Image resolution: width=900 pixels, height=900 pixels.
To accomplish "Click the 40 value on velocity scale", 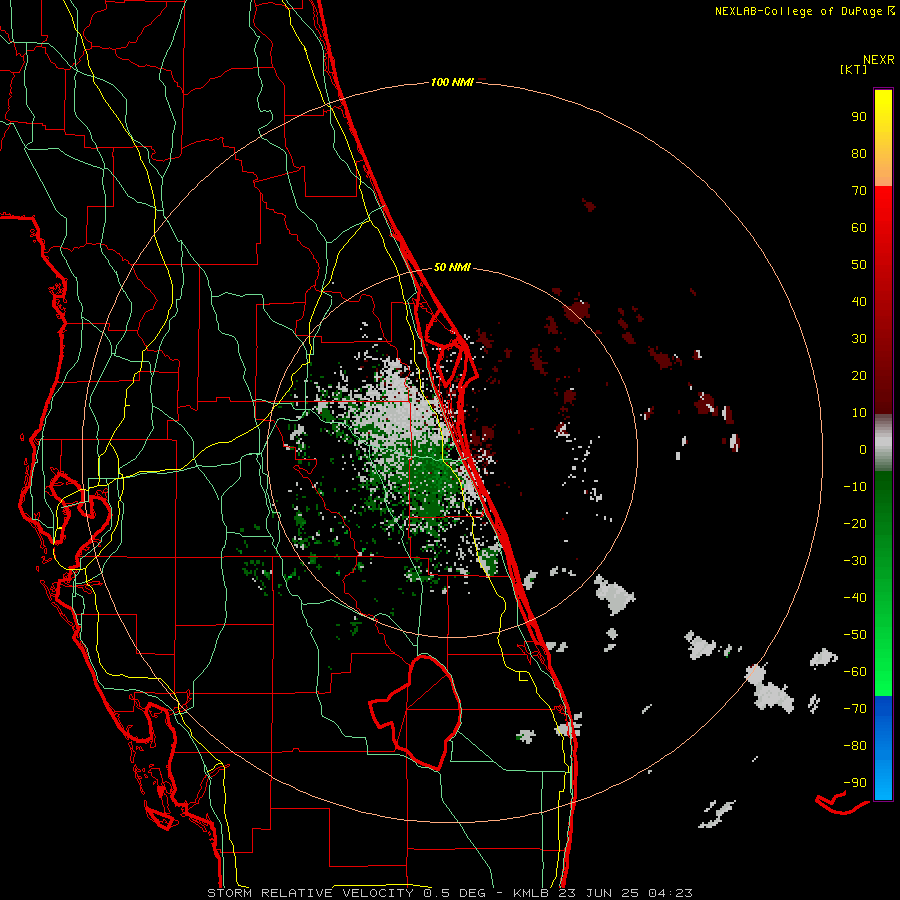I will [x=859, y=301].
